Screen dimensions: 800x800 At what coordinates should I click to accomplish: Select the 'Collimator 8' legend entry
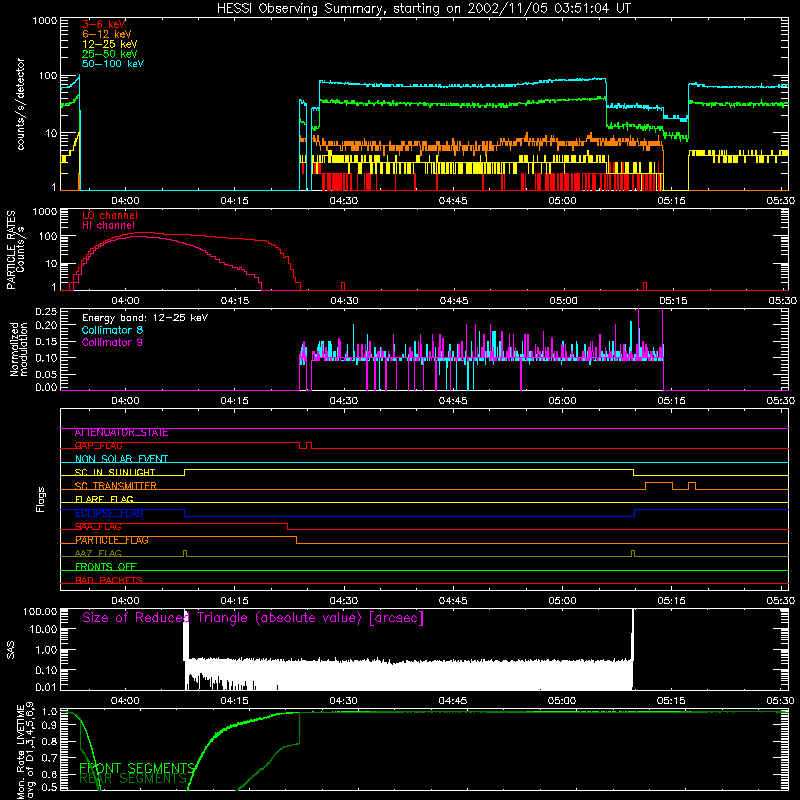tap(112, 330)
